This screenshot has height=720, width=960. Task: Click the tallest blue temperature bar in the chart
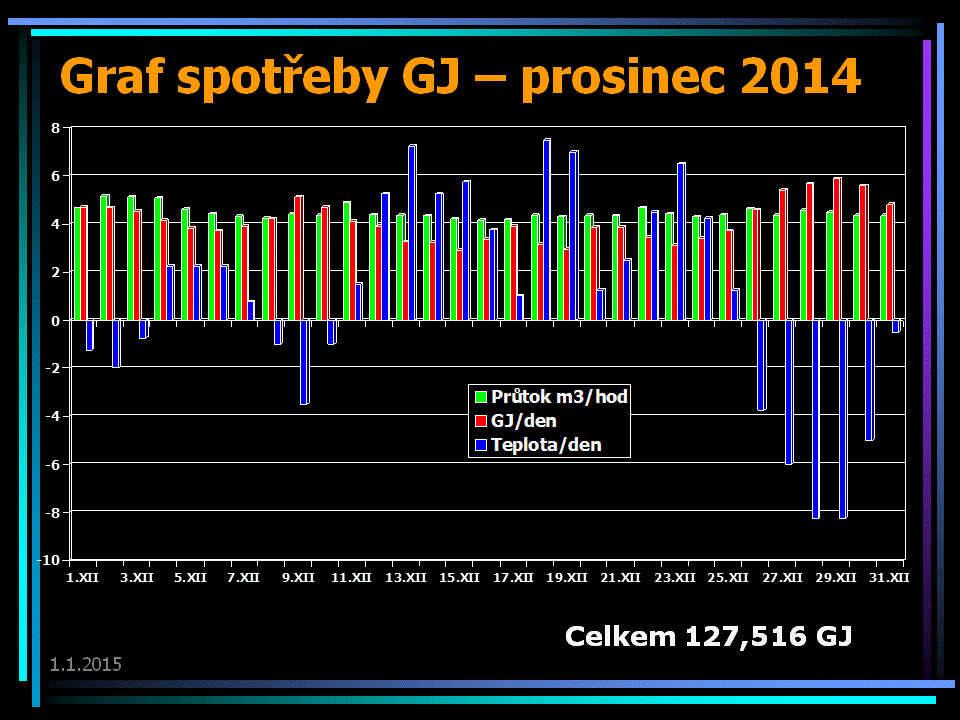[x=547, y=230]
